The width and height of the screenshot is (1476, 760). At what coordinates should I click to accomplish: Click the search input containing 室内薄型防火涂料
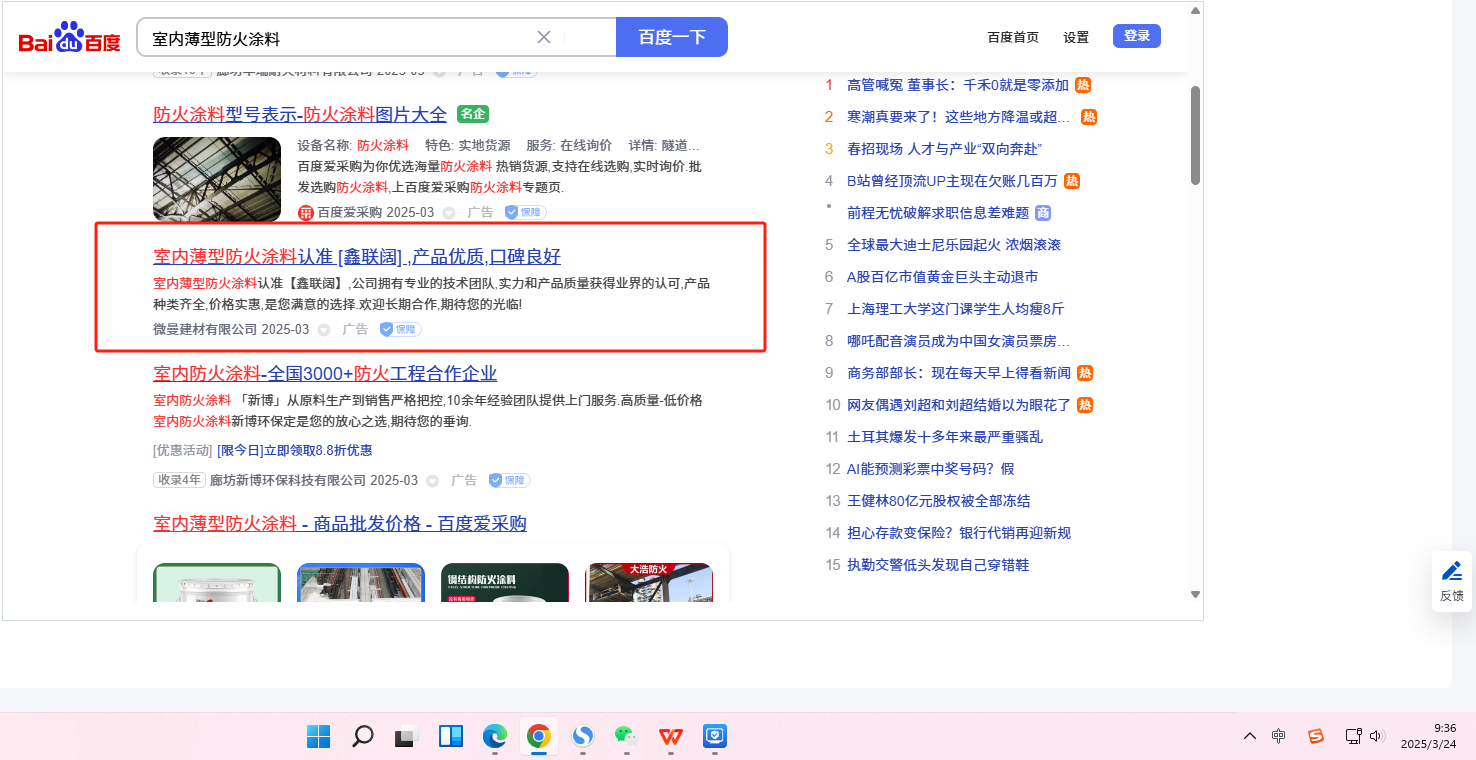(340, 38)
